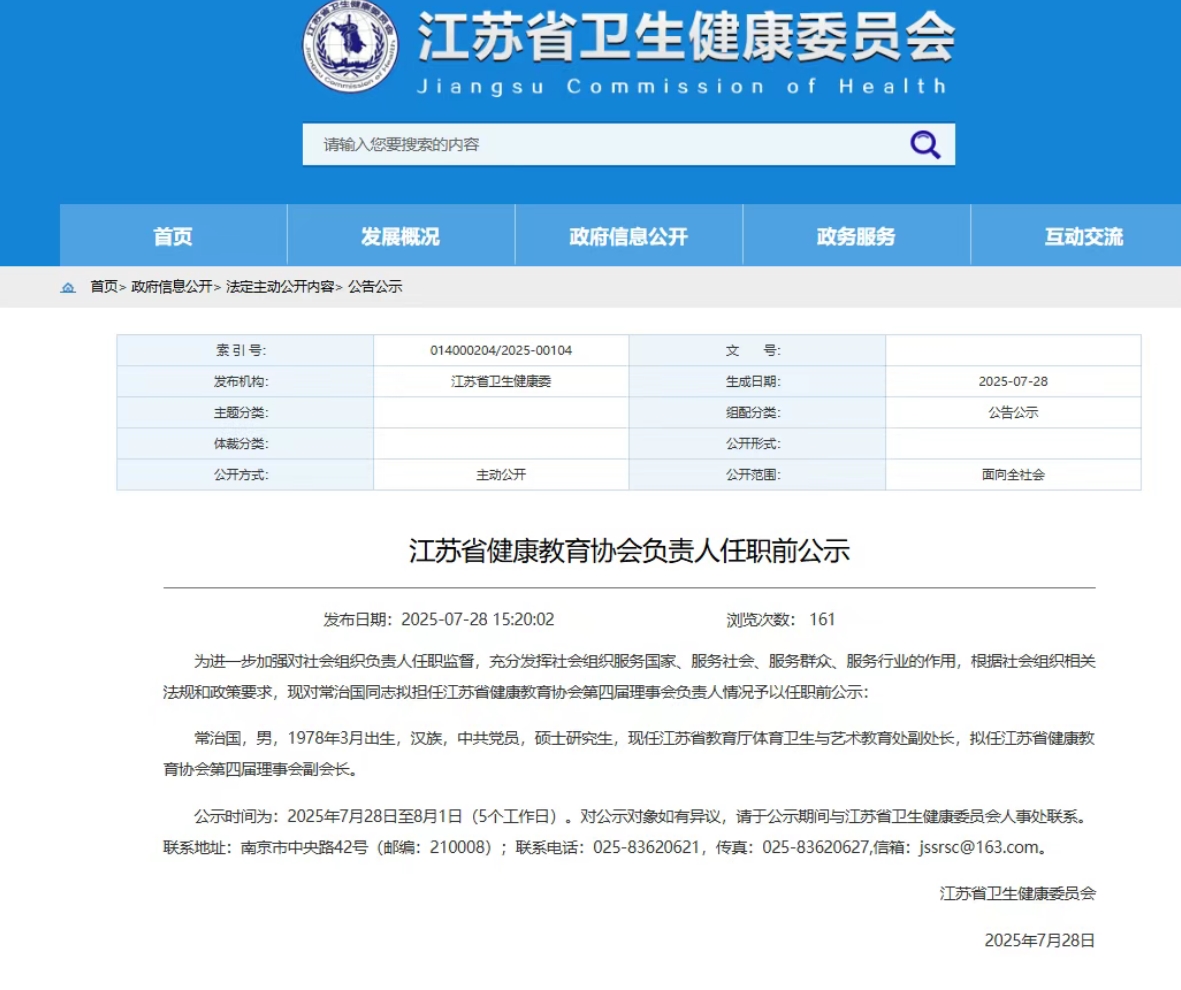
Task: Focus the search box with placeholder 请输入您要搜索的内容
Action: (600, 145)
